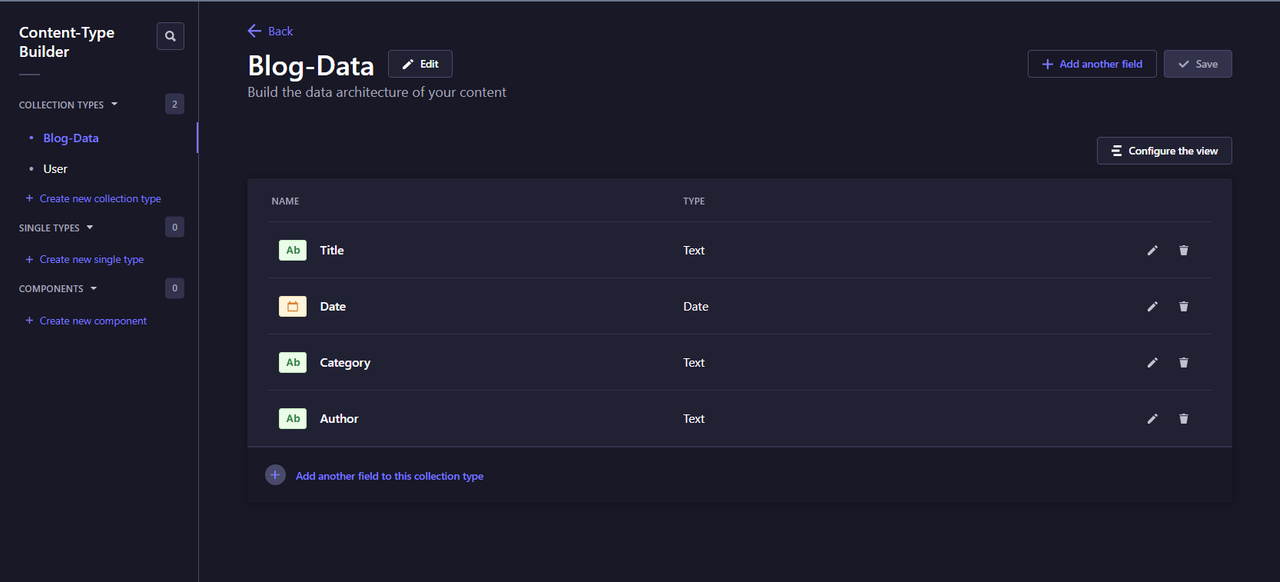Click the Ab icon next to Category
Screen dimensions: 1280x582
[292, 362]
